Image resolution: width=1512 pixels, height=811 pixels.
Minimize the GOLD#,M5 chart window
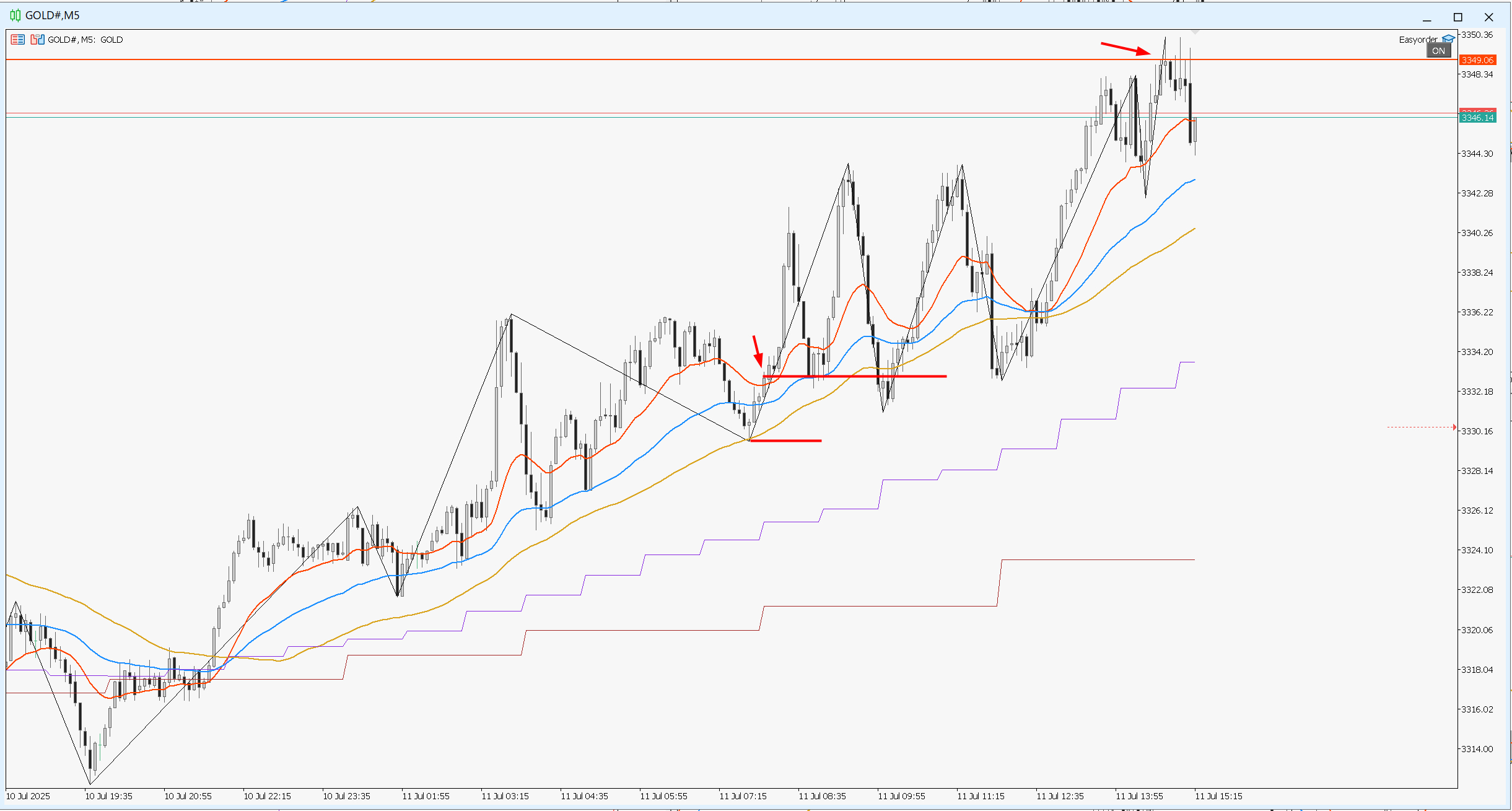[x=1427, y=17]
